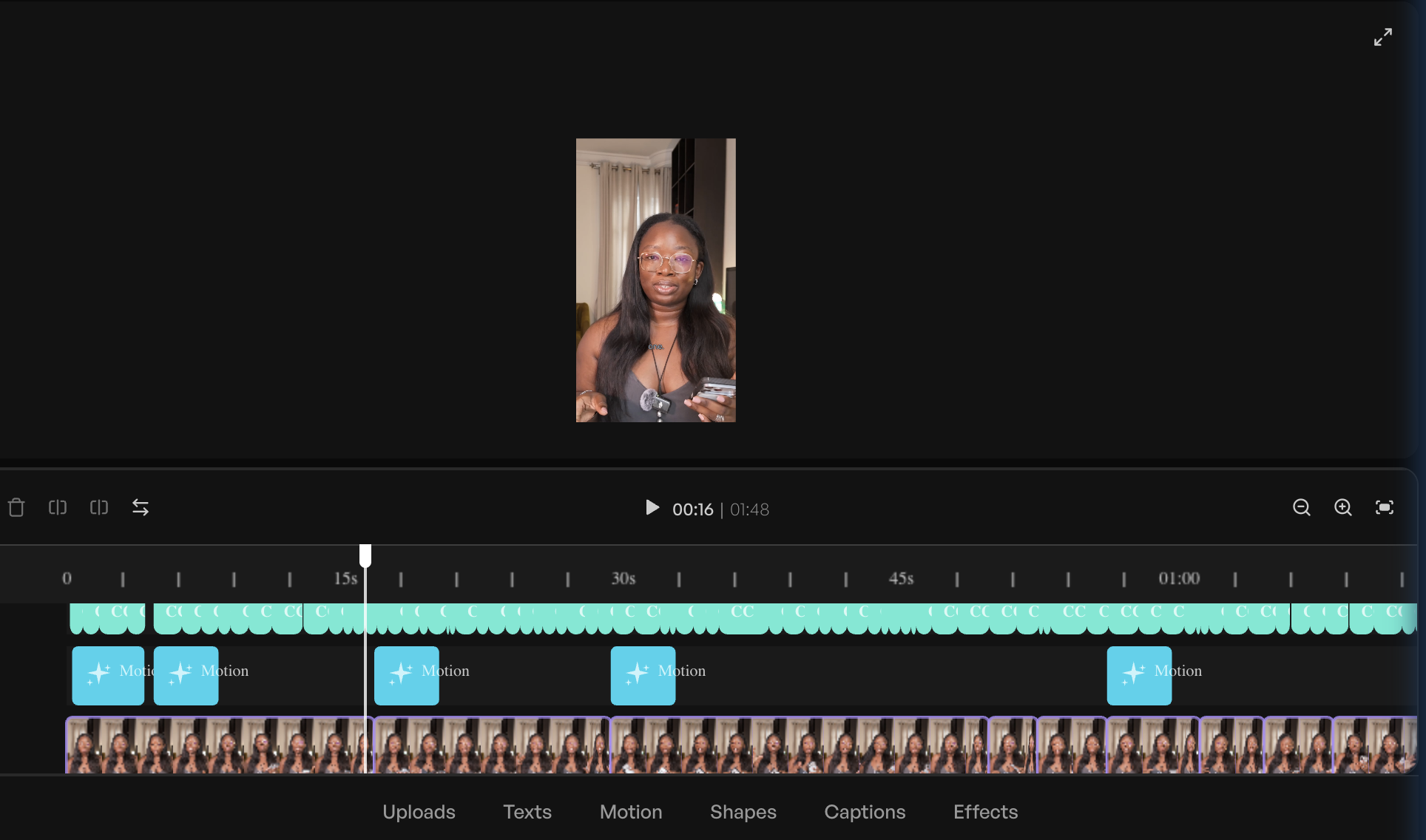This screenshot has width=1426, height=840.
Task: Jump to the 45s mark on the ruler
Action: 901,578
